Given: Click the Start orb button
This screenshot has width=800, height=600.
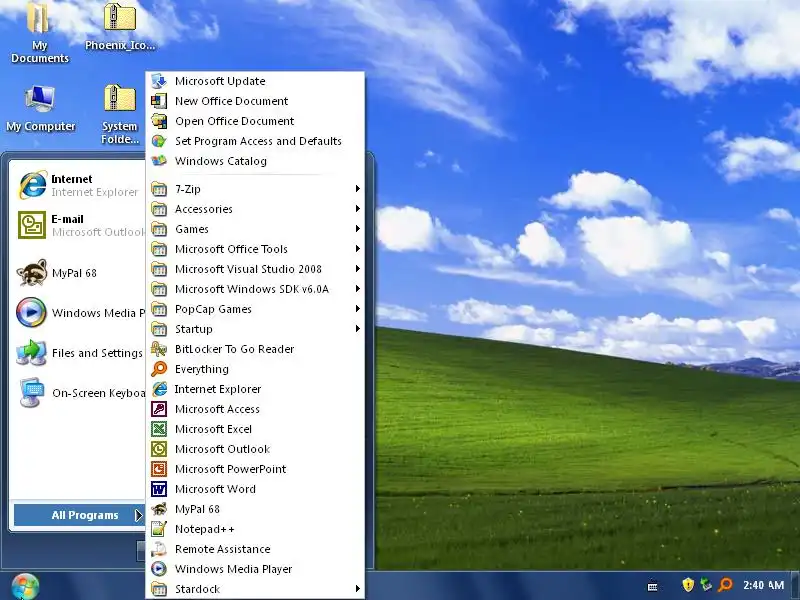Looking at the screenshot, I should point(25,586).
